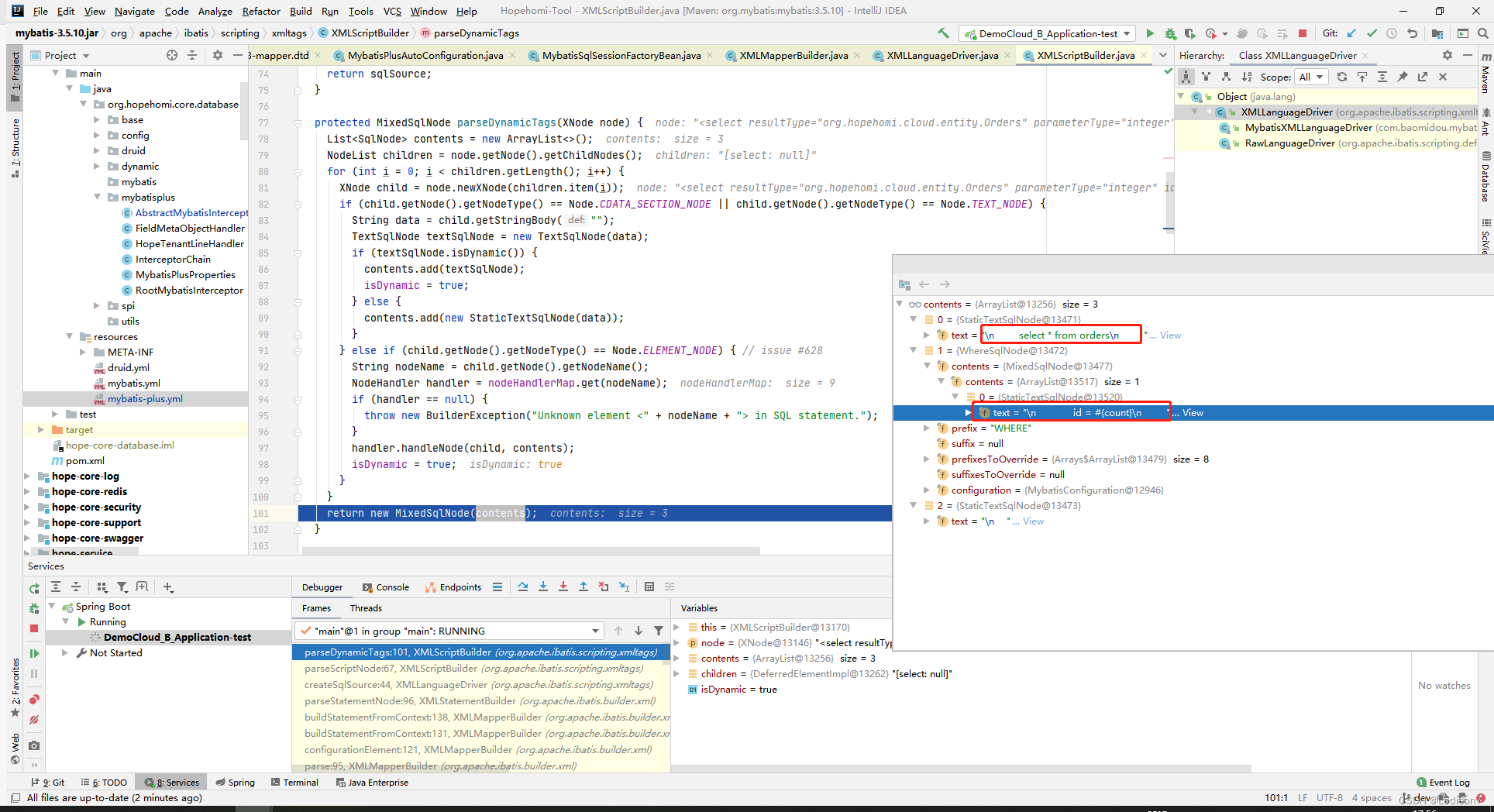Run with Coverage icon in main toolbar

point(1190,33)
